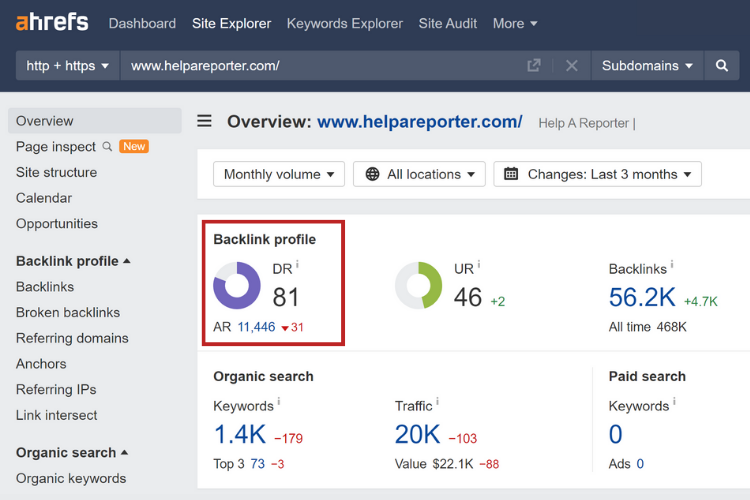Open the http + https protocol dropdown
This screenshot has width=750, height=500.
point(67,66)
